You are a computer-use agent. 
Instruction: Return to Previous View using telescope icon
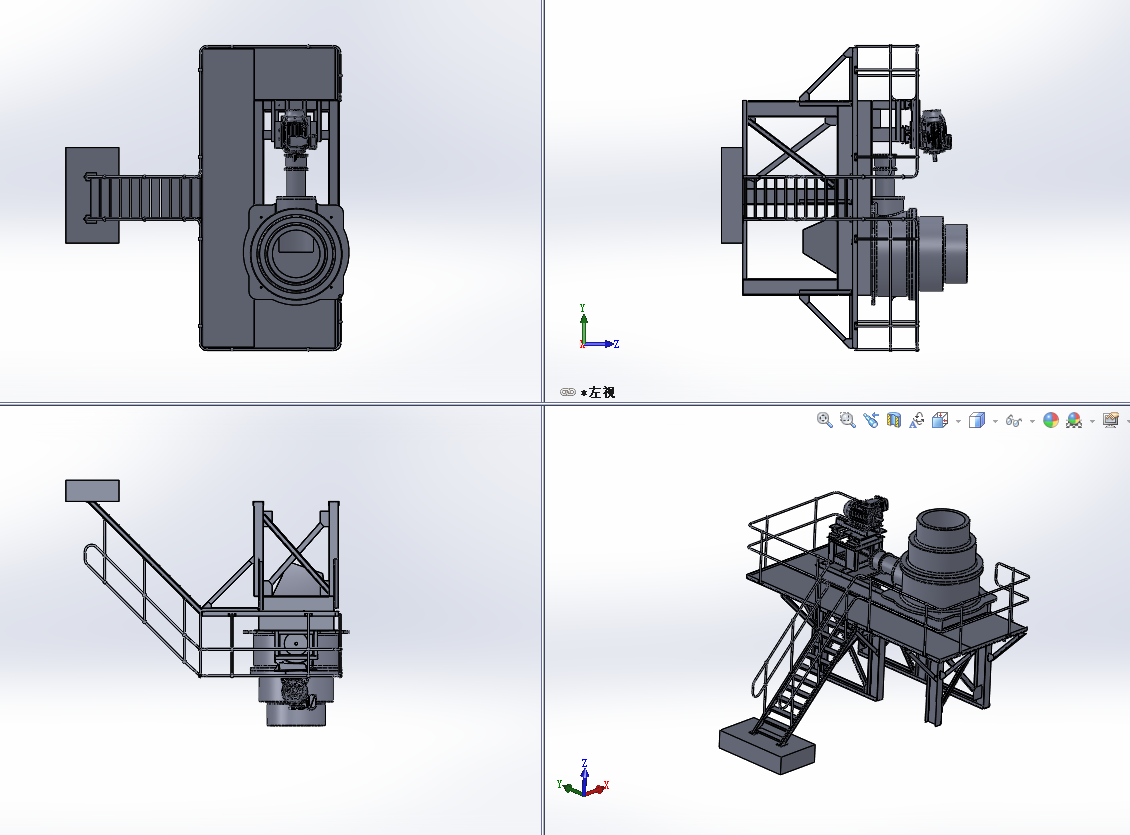coord(871,421)
